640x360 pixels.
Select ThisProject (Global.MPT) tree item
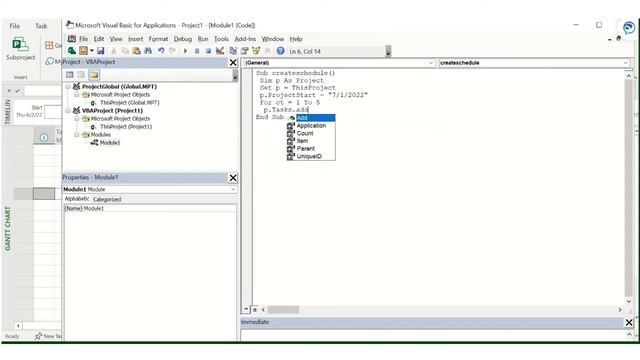[x=130, y=103]
